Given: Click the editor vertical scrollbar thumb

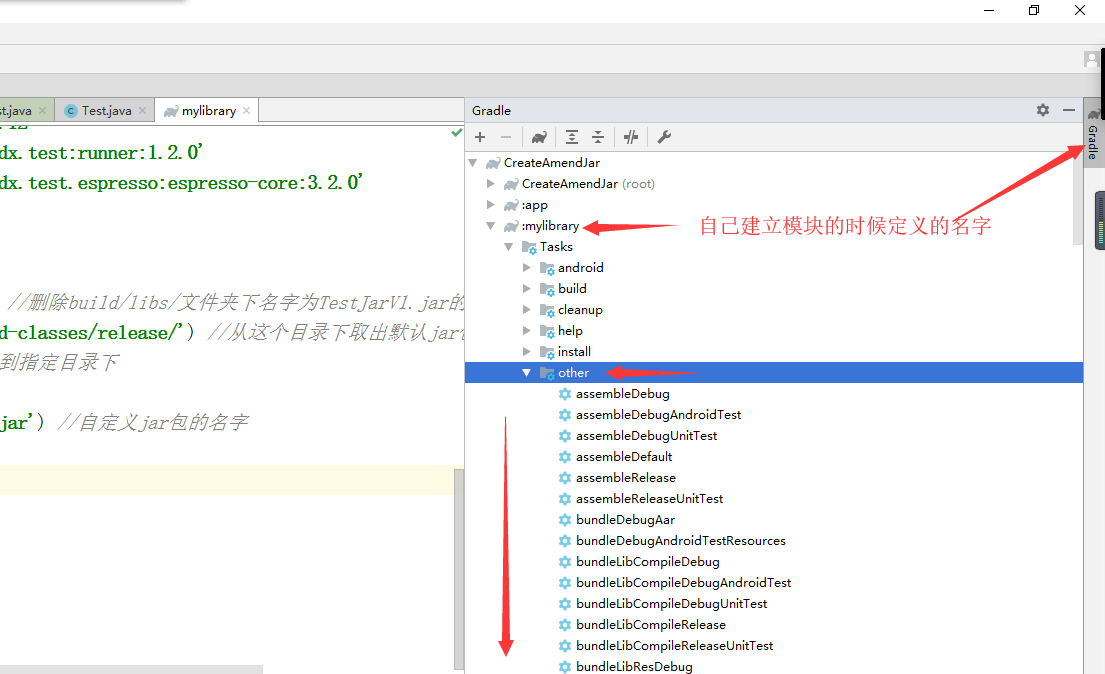Looking at the screenshot, I should pos(459,570).
